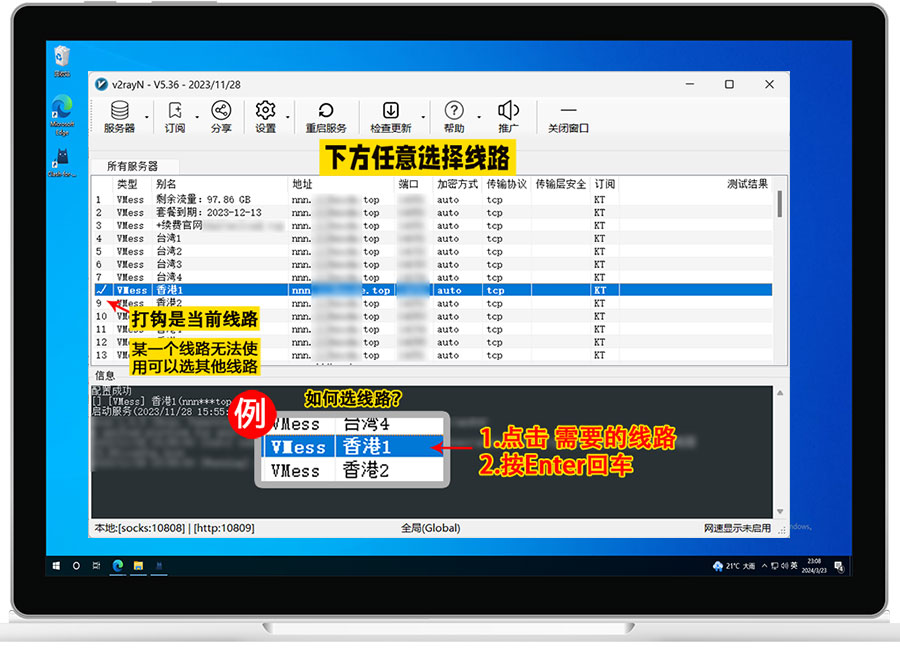This screenshot has width=900, height=649.
Task: Click the 推广 speaker icon
Action: [x=508, y=116]
